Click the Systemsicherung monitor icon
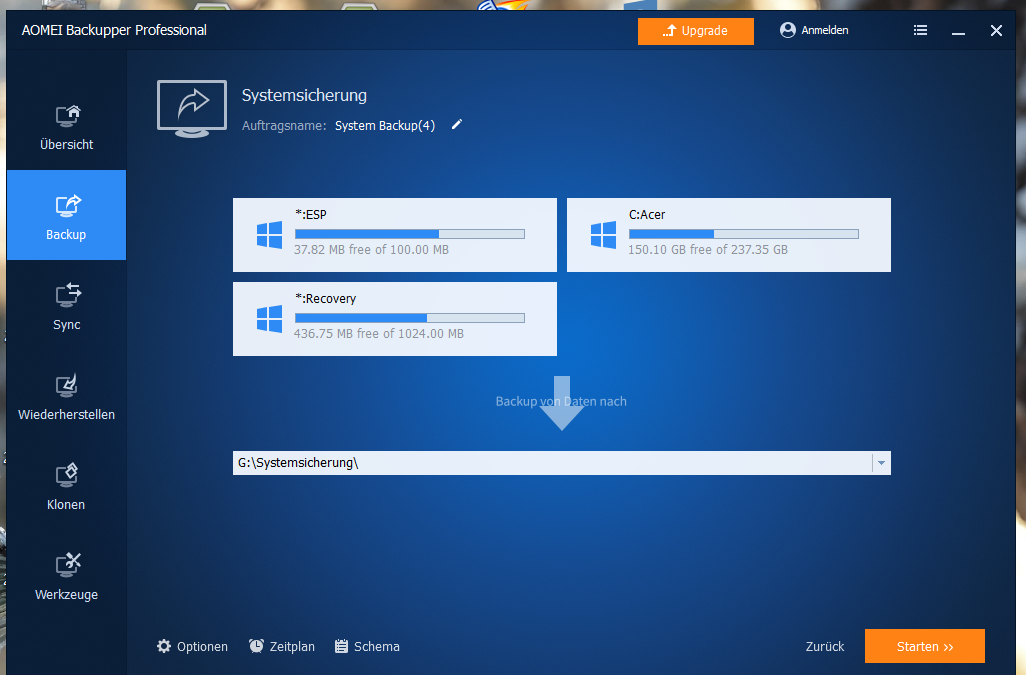The image size is (1026, 675). (x=192, y=109)
